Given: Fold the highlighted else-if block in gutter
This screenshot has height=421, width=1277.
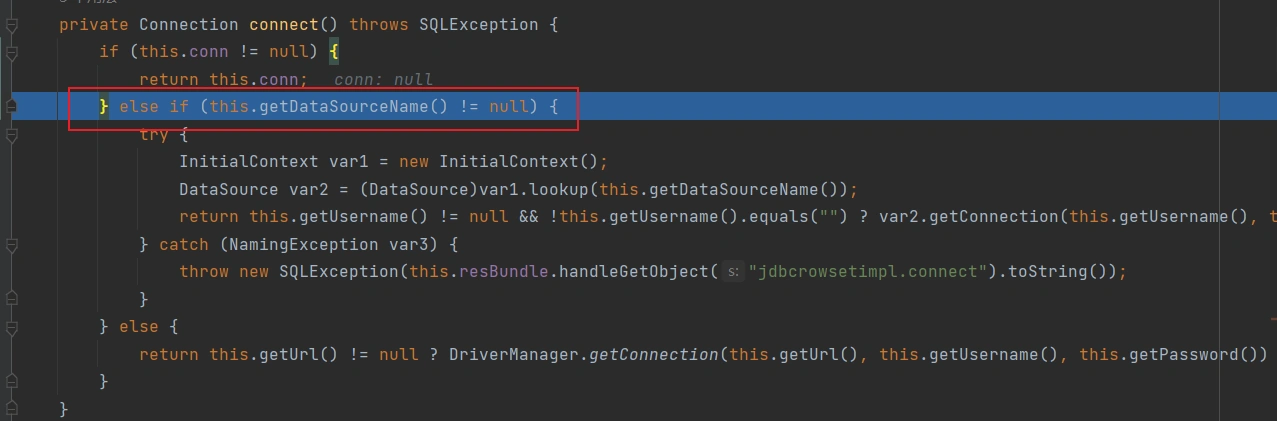Looking at the screenshot, I should tap(11, 106).
